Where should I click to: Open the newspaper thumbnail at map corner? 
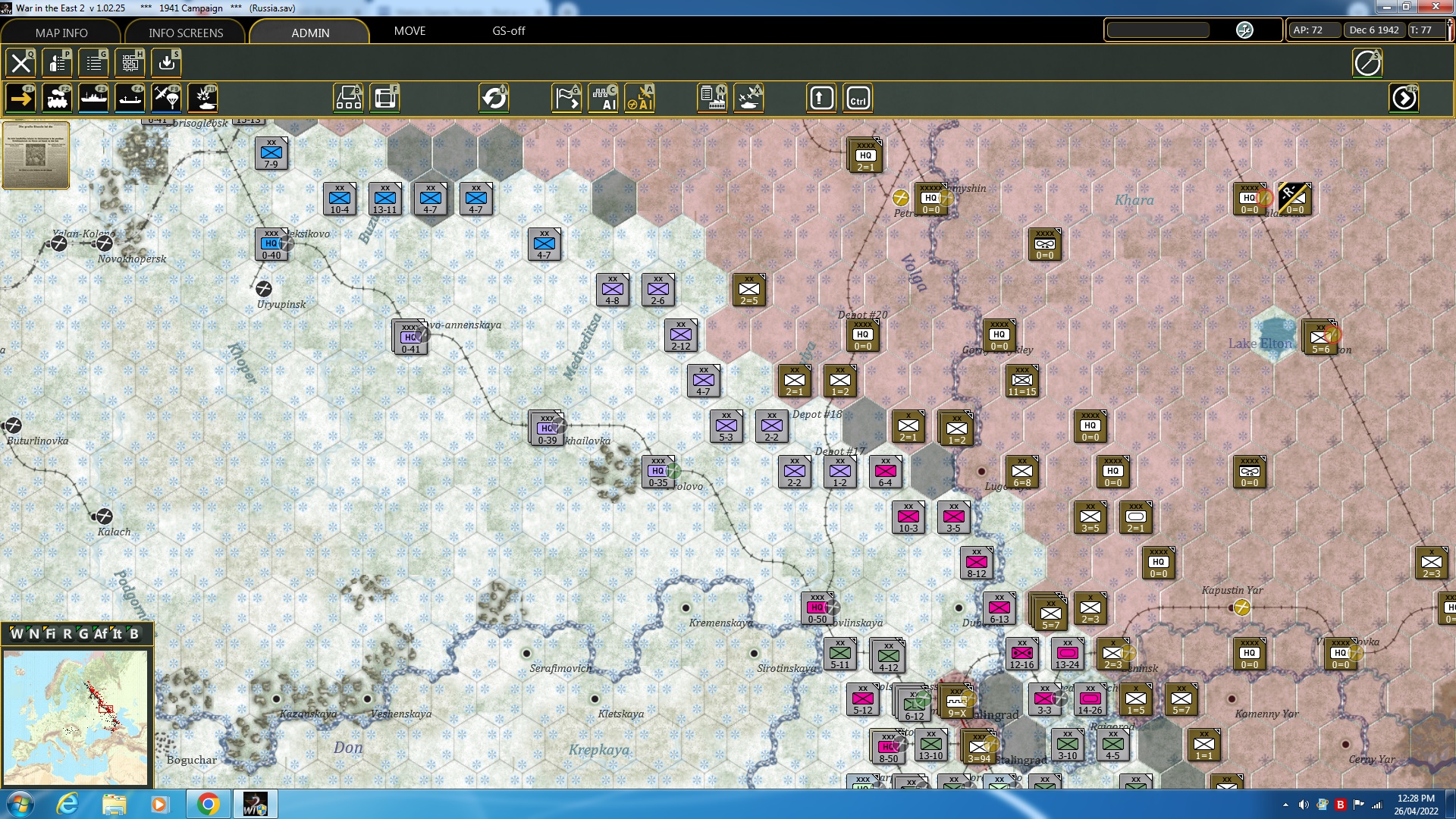point(36,155)
